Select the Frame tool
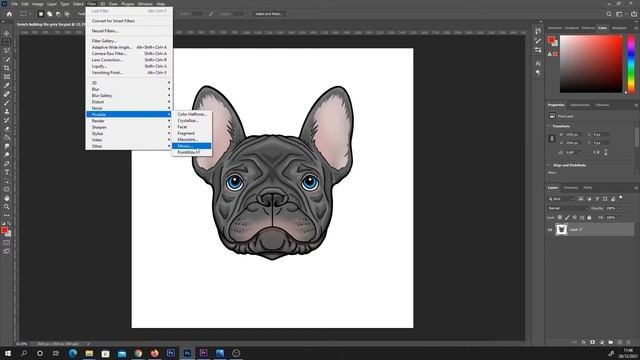 pos(7,77)
